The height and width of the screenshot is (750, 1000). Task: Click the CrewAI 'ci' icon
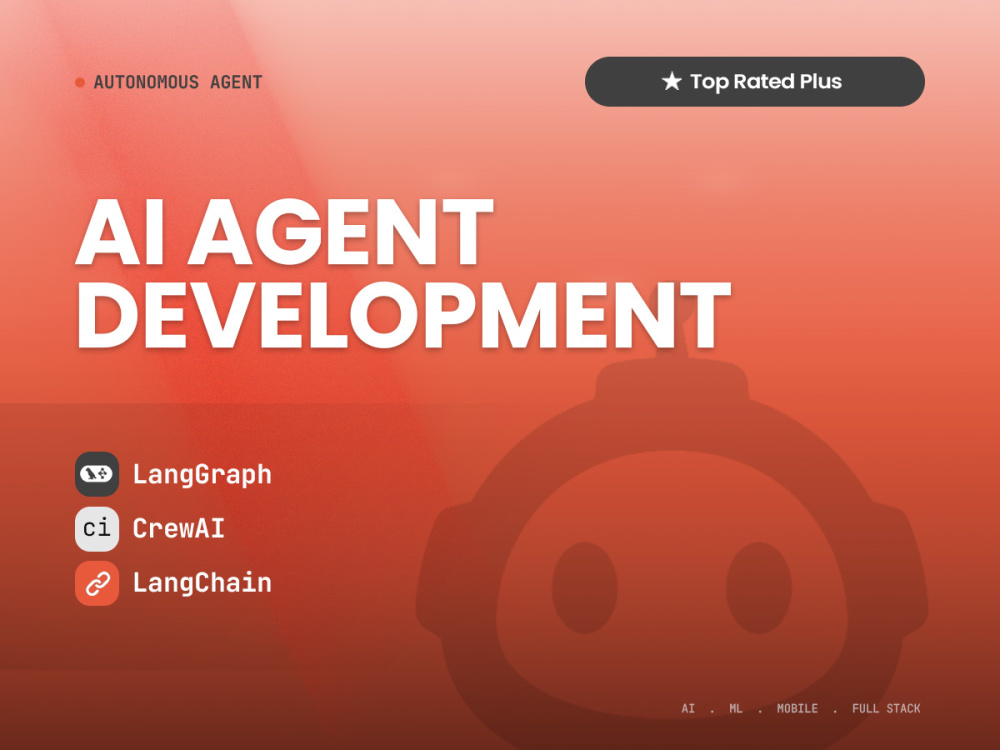coord(97,529)
